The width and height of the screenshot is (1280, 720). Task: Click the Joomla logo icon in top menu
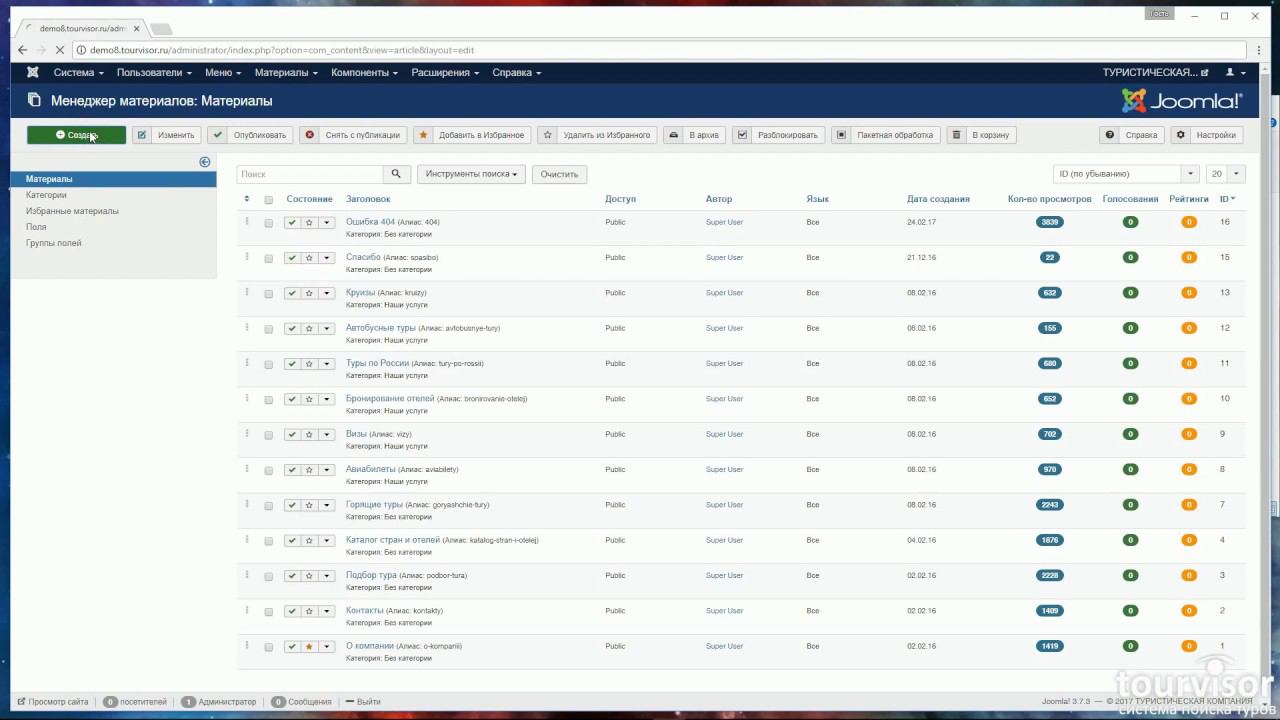(x=33, y=72)
